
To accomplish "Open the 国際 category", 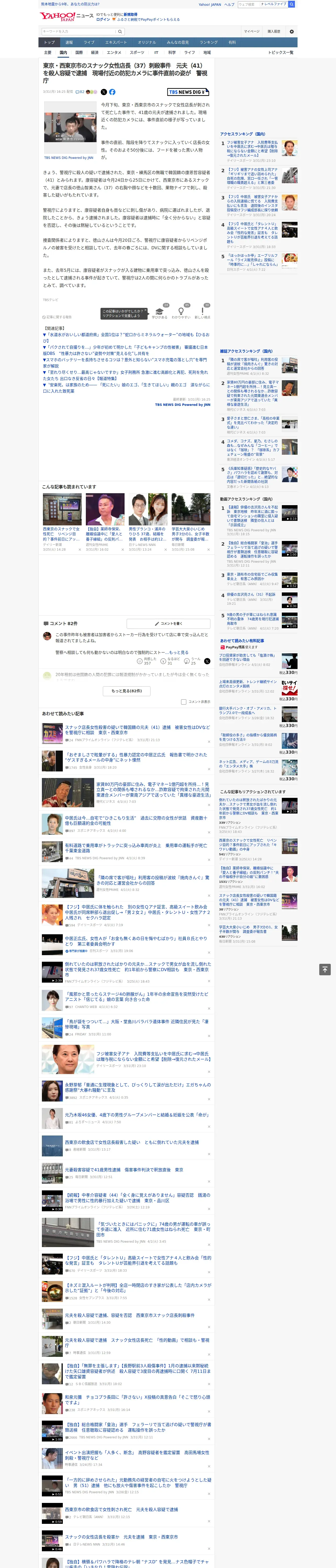I will point(79,52).
